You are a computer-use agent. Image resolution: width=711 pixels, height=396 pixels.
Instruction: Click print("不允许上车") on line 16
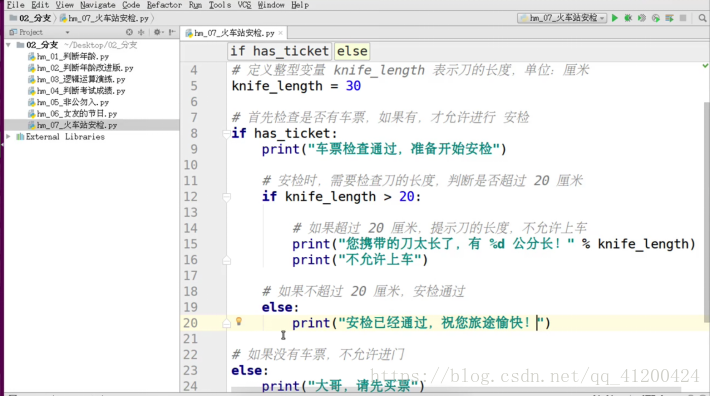pyautogui.click(x=360, y=259)
